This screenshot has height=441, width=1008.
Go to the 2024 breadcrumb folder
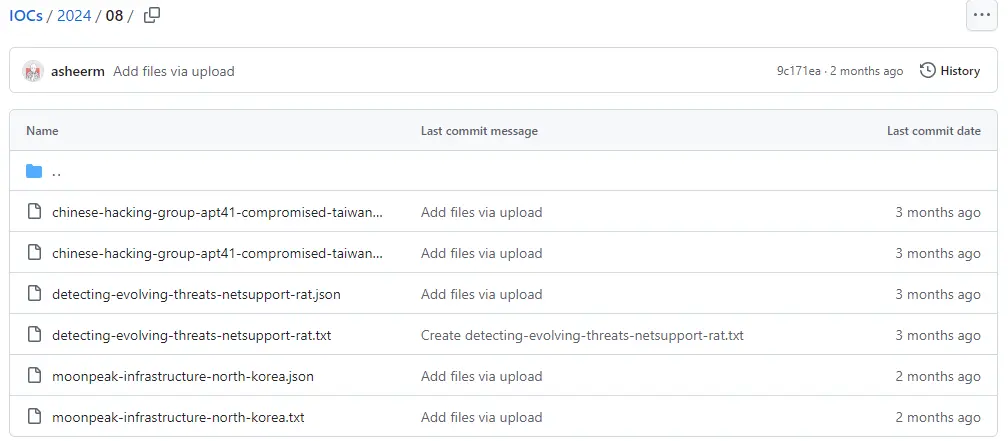[x=74, y=16]
